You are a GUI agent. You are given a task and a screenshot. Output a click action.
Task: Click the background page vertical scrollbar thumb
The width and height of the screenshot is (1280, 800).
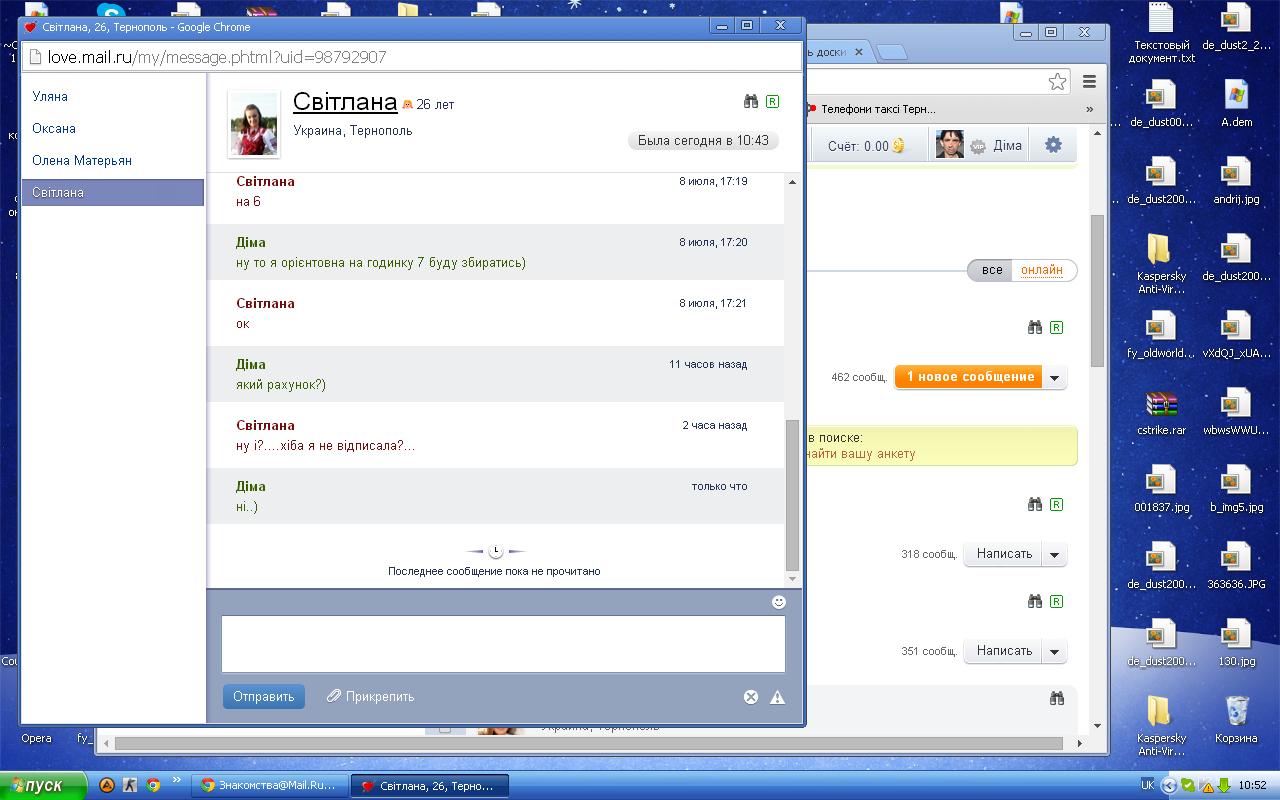1097,290
